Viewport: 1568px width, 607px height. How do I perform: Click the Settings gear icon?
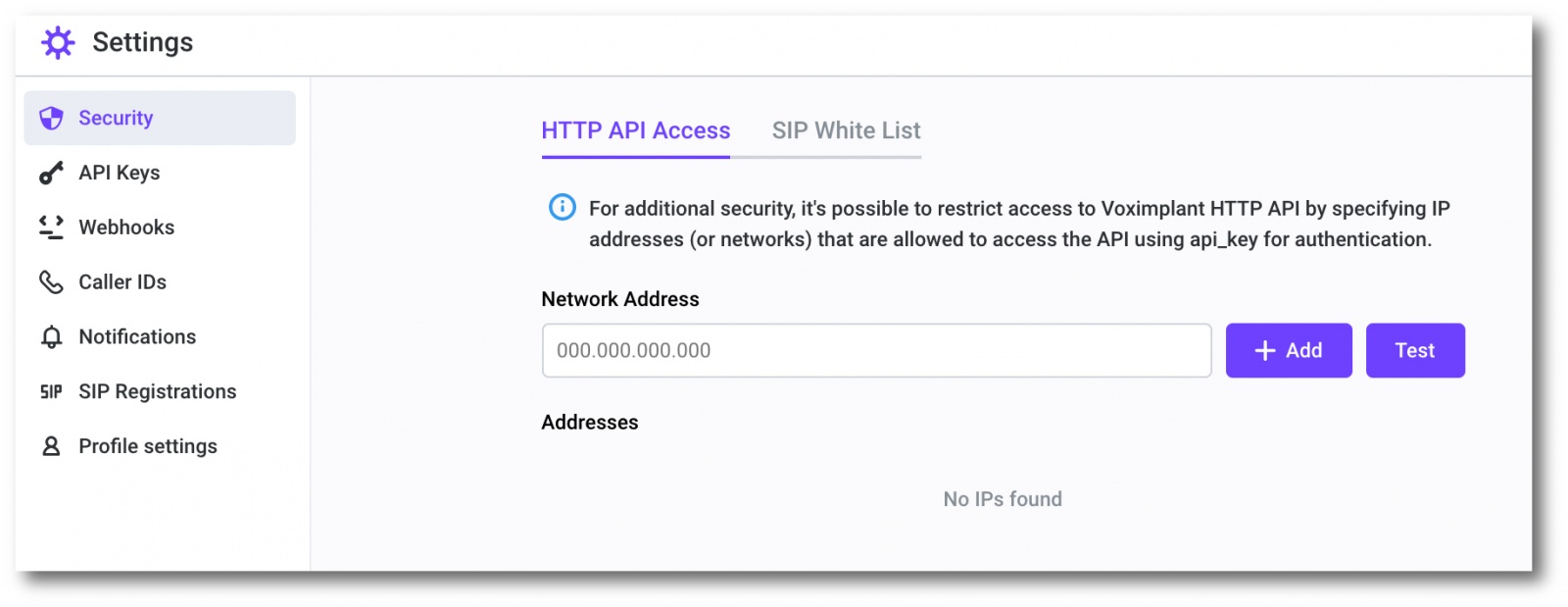[x=58, y=43]
